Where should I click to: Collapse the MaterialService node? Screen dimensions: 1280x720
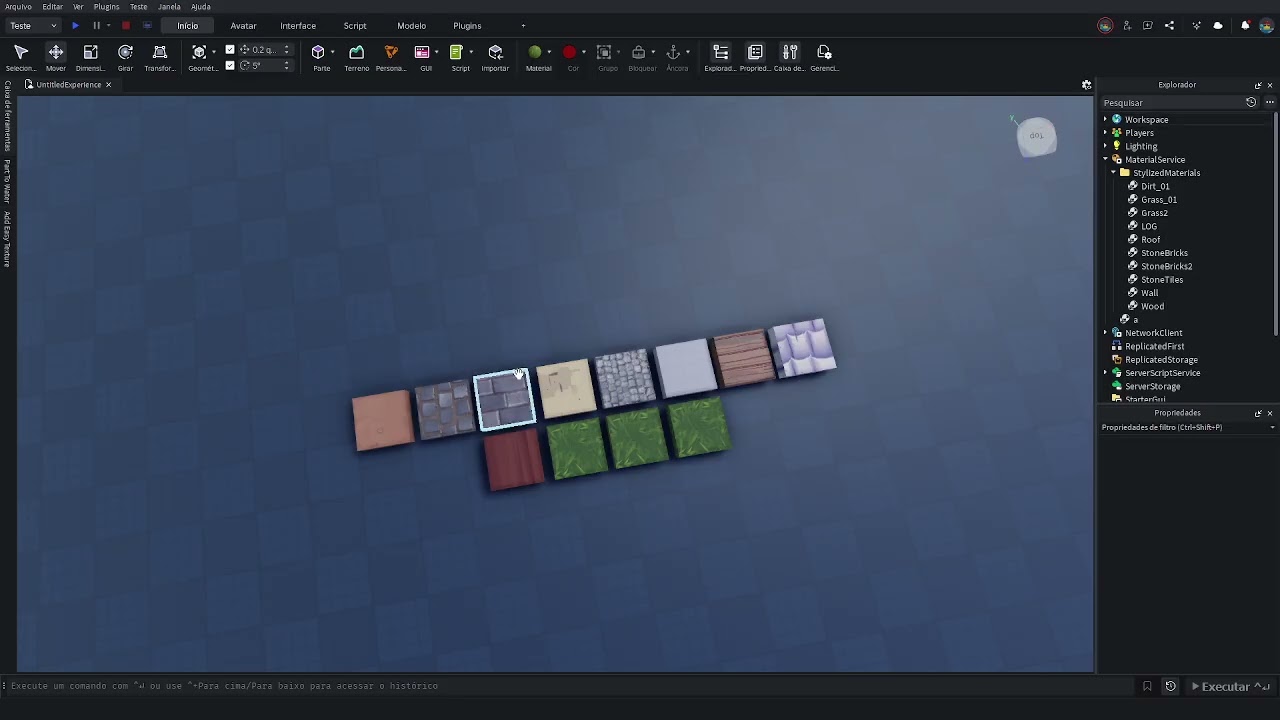coord(1105,159)
